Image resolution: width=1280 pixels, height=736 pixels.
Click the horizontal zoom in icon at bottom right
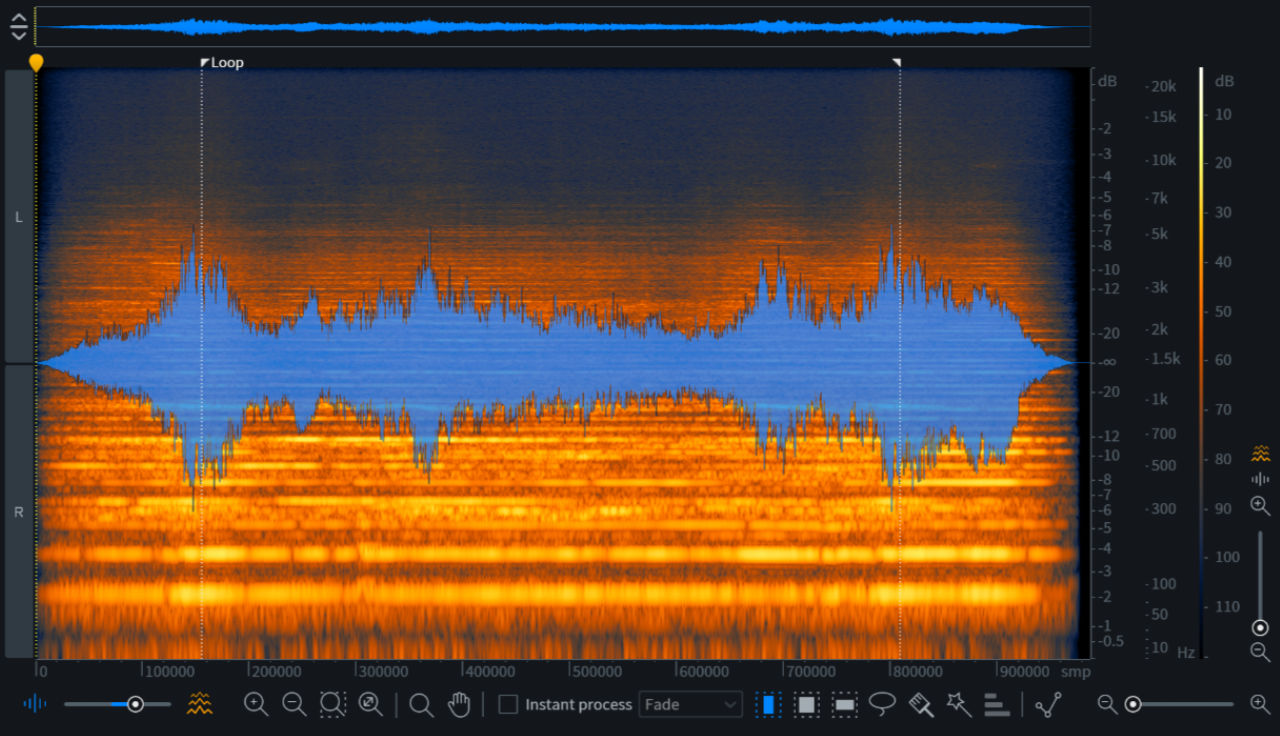point(1260,704)
